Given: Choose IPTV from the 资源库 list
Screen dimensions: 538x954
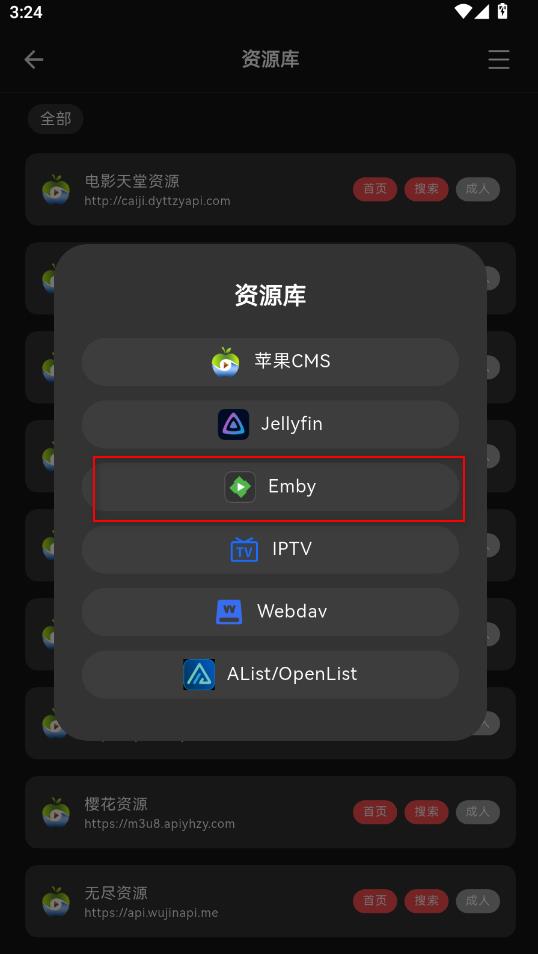Looking at the screenshot, I should point(270,549).
